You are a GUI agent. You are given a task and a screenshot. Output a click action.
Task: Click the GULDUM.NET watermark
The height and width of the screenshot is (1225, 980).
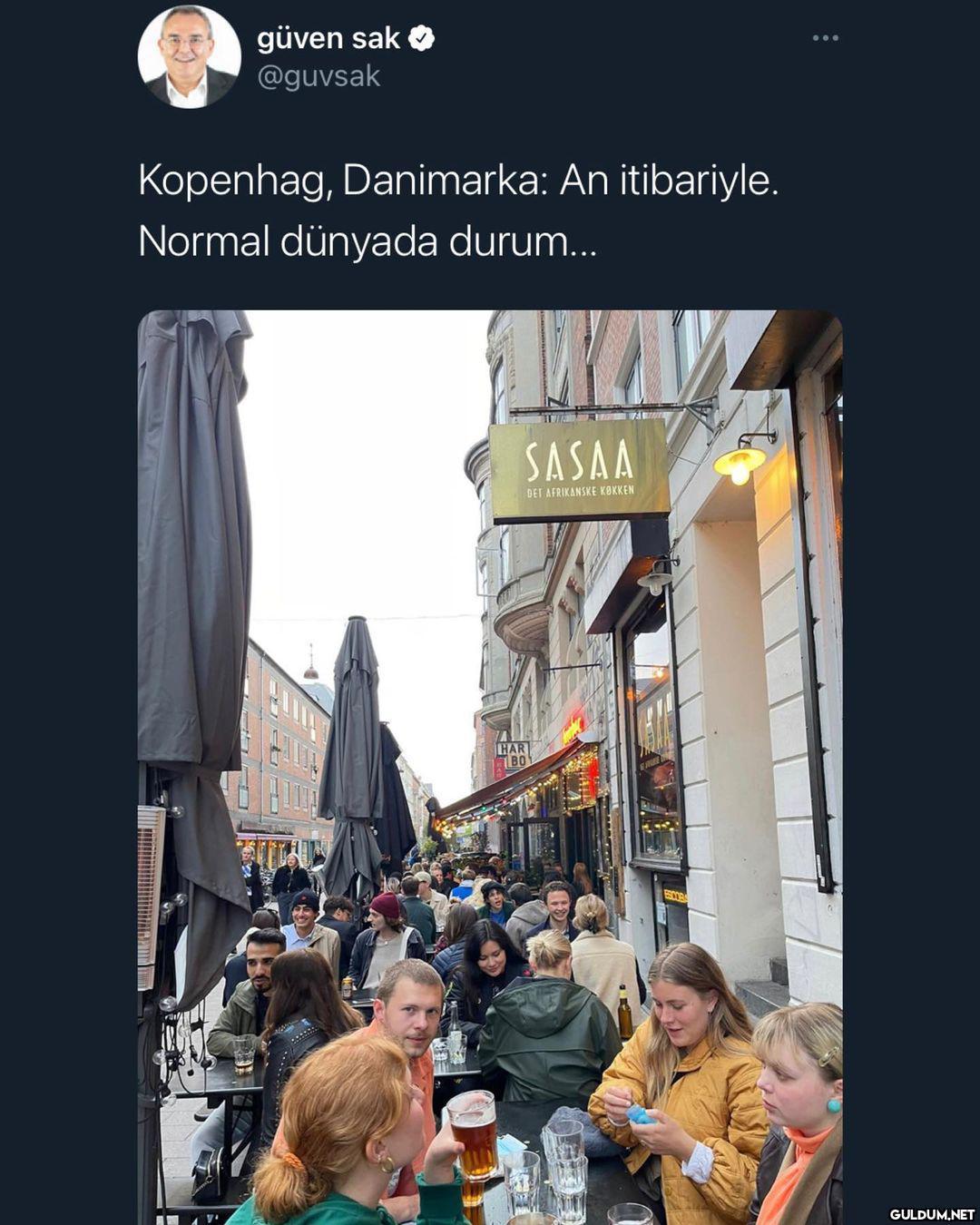pyautogui.click(x=931, y=1214)
